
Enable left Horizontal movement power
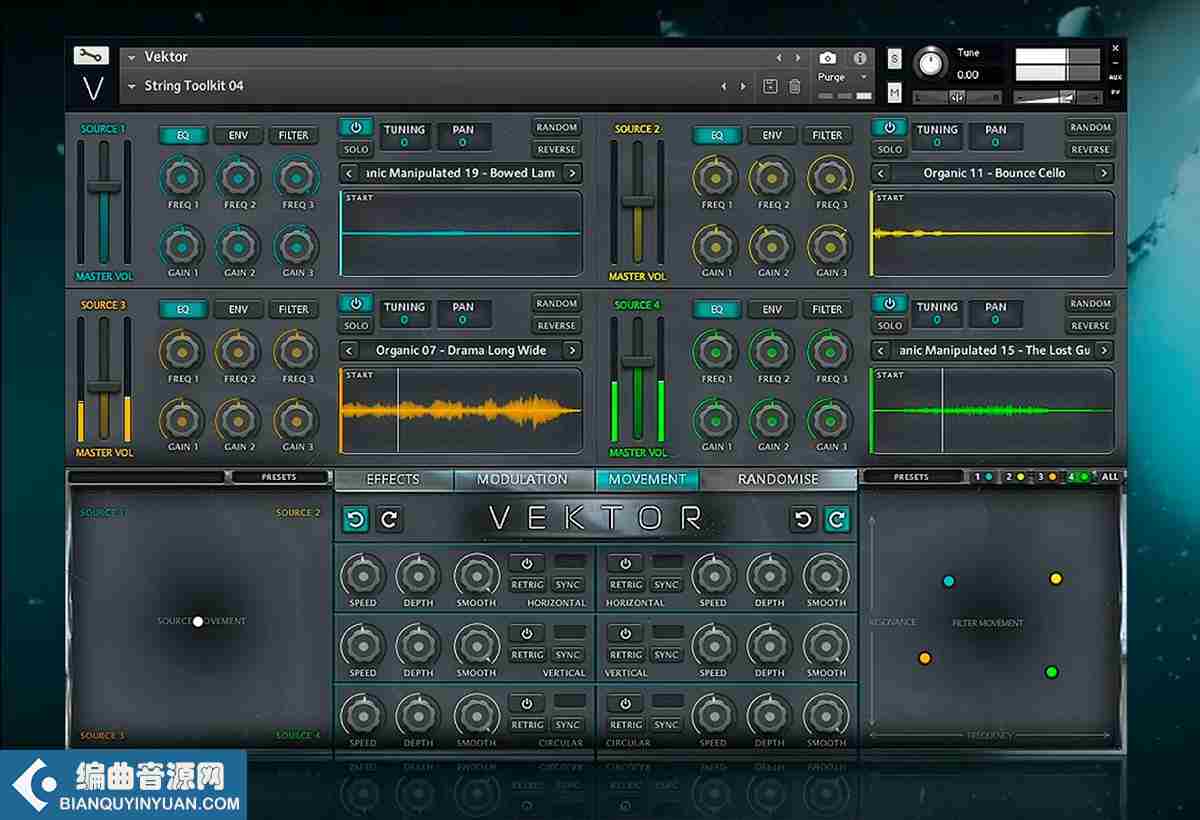(527, 564)
